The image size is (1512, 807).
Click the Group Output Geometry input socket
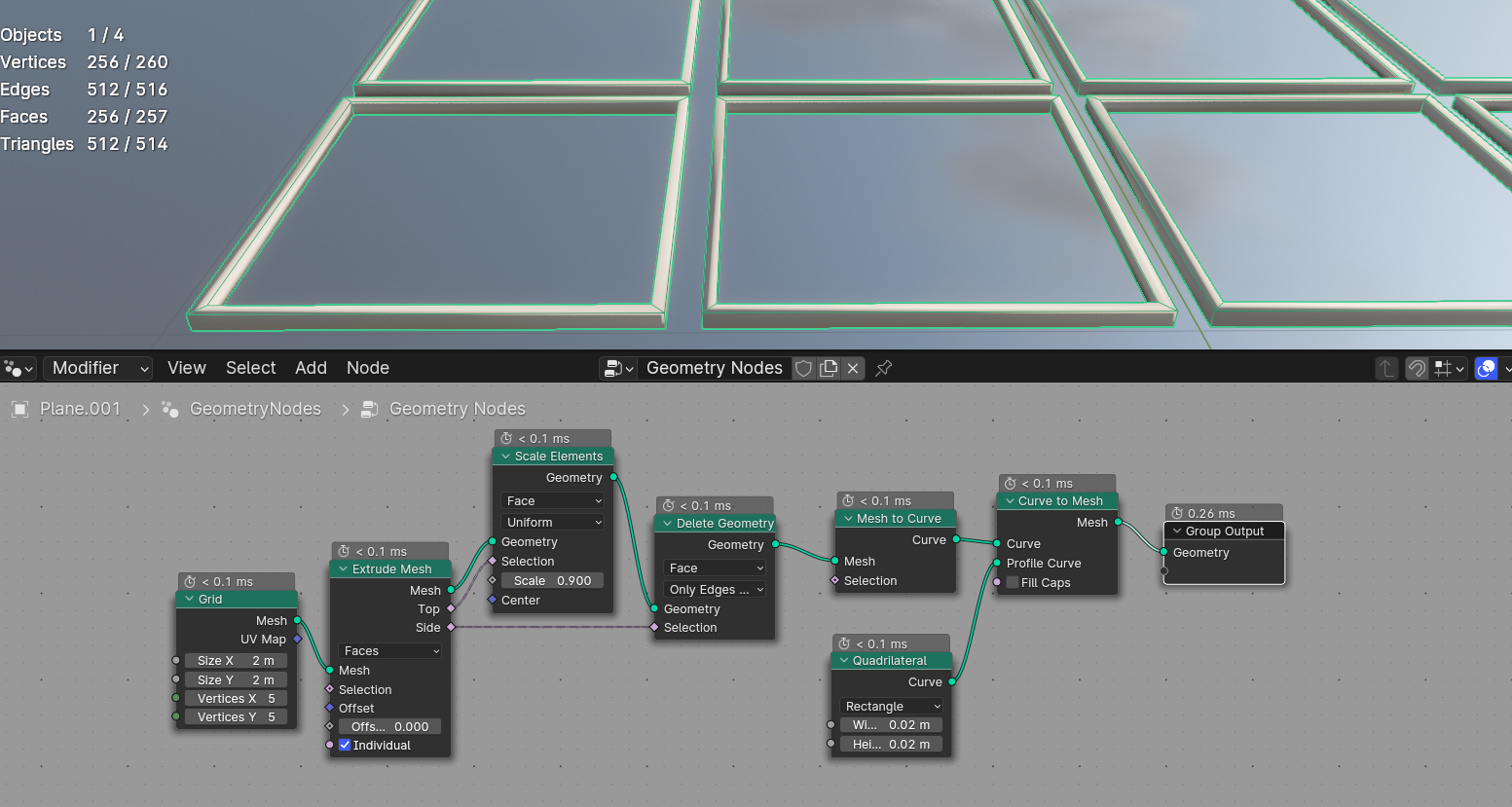[x=1163, y=553]
